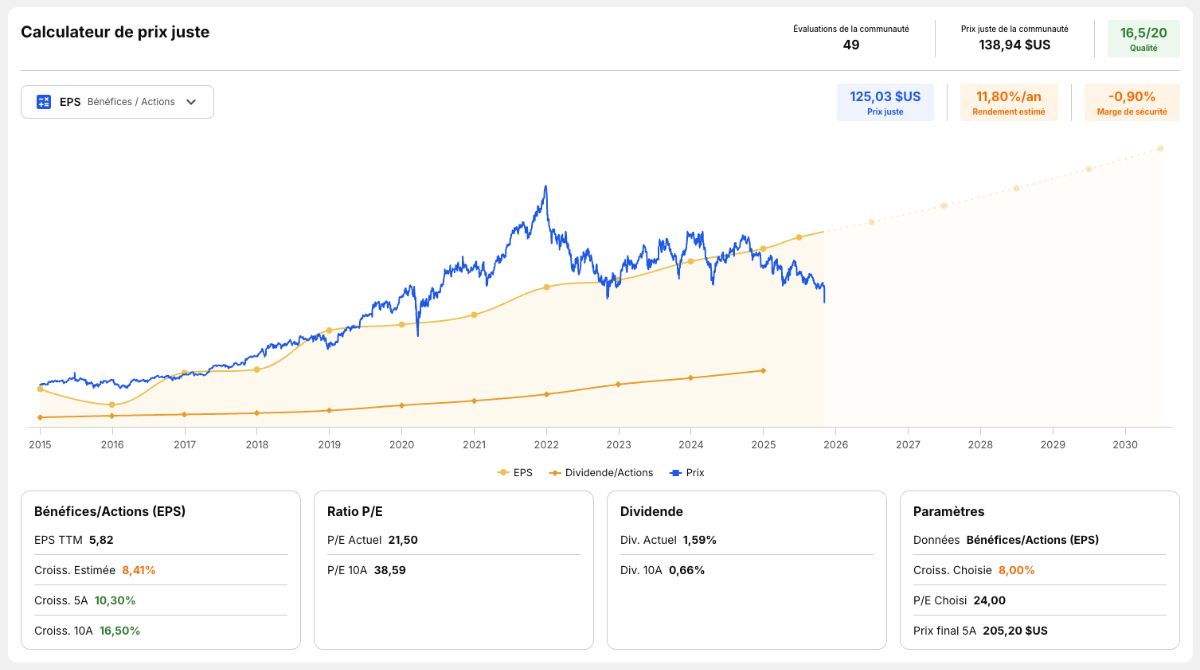The width and height of the screenshot is (1200, 670).
Task: Click the 2030 projected EPS point
Action: 1160,148
